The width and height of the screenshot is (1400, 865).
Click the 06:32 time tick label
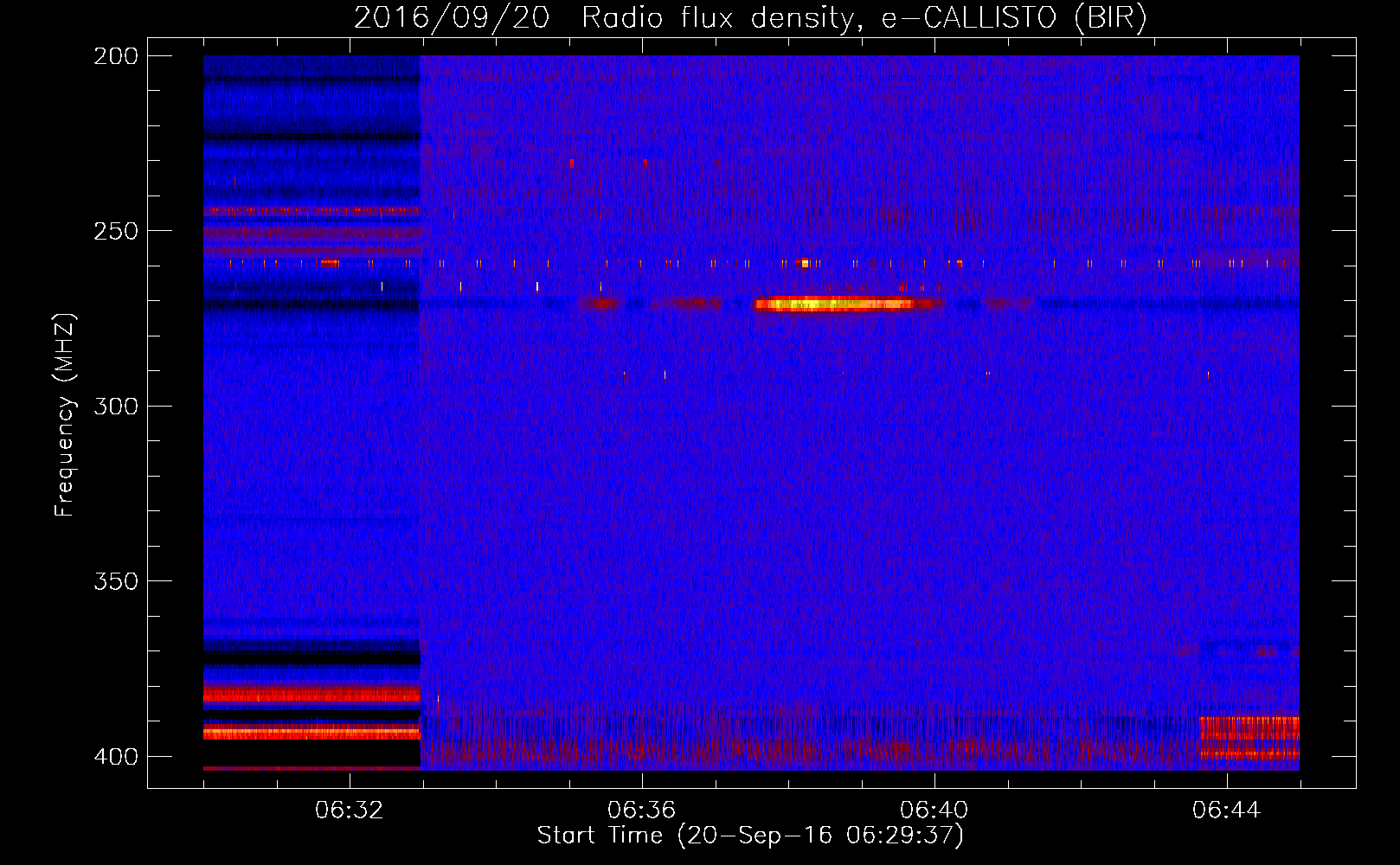pyautogui.click(x=350, y=811)
